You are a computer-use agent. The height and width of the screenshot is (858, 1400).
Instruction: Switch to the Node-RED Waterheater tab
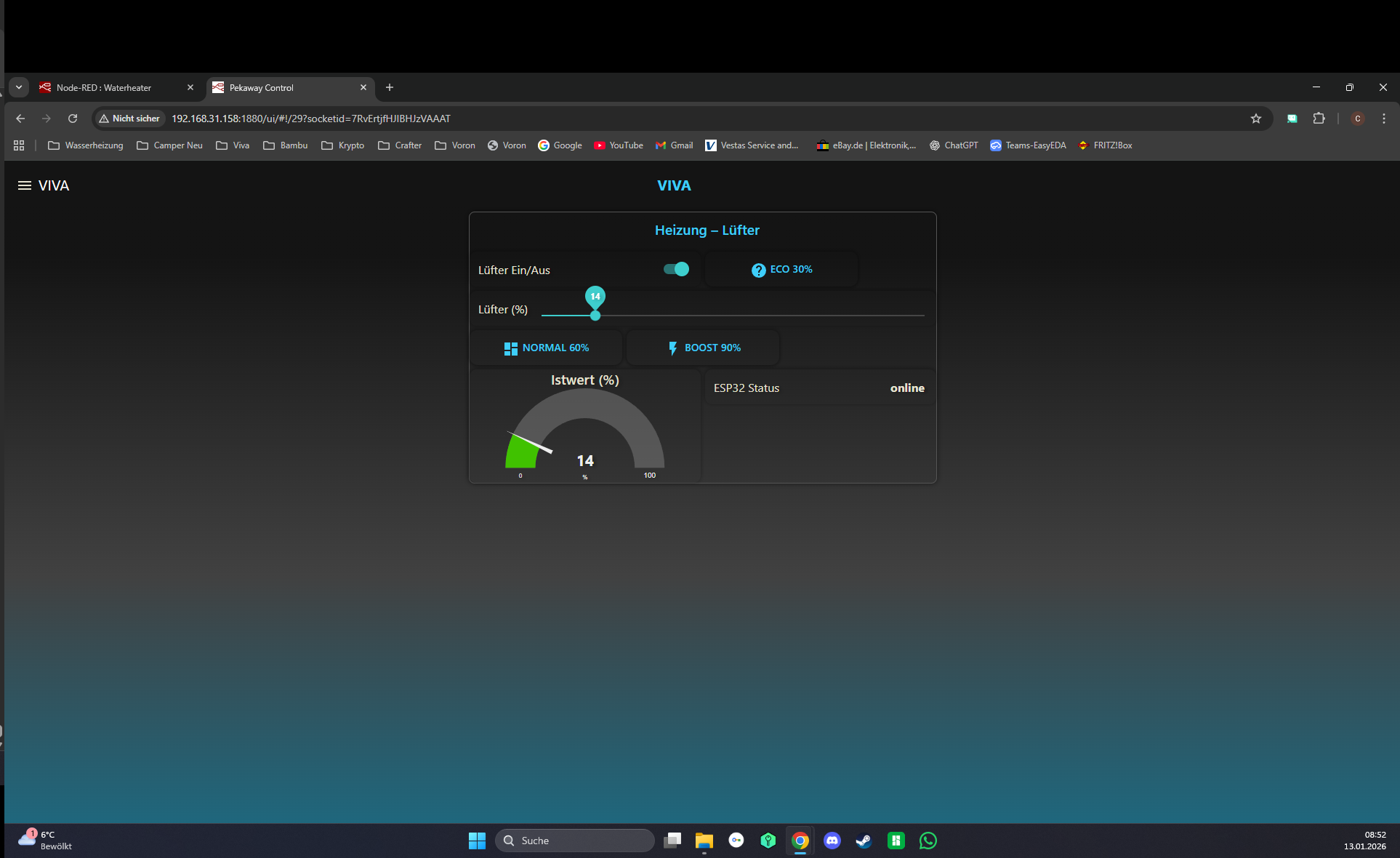pos(104,87)
